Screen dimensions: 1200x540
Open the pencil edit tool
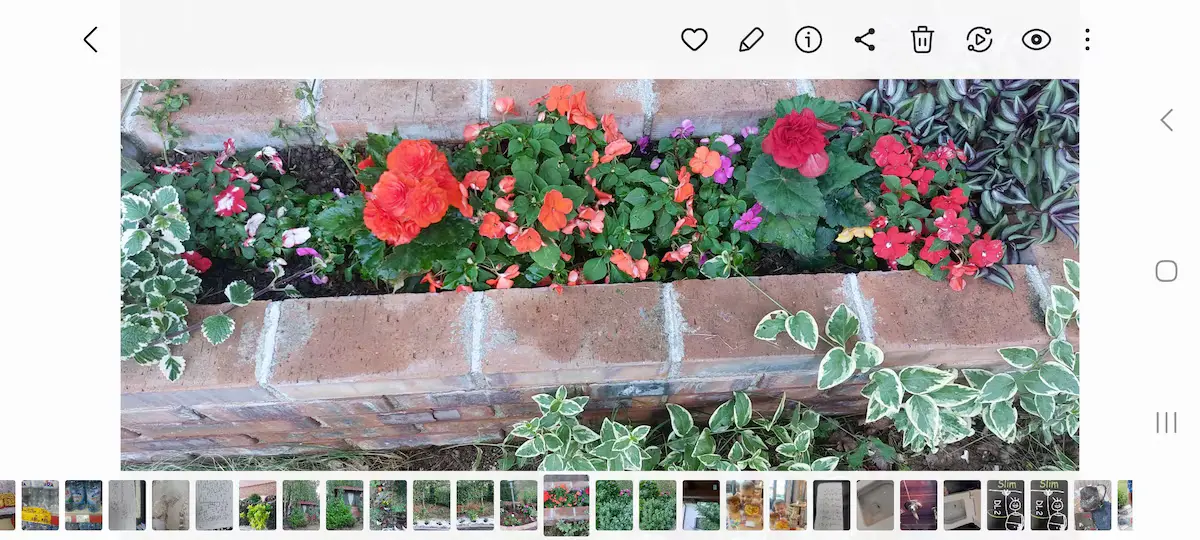click(751, 40)
